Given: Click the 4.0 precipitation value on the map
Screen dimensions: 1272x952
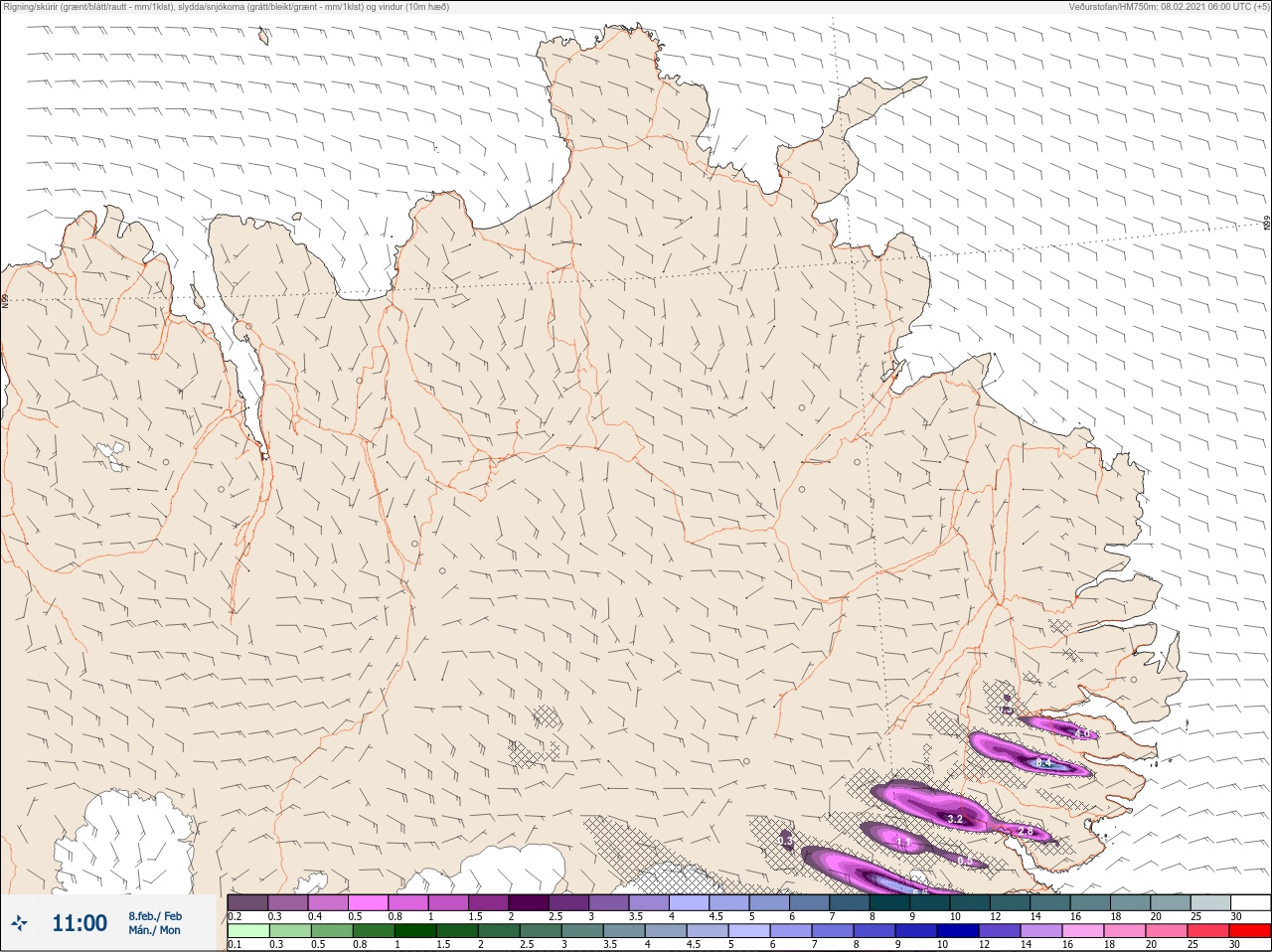Looking at the screenshot, I should [1082, 733].
